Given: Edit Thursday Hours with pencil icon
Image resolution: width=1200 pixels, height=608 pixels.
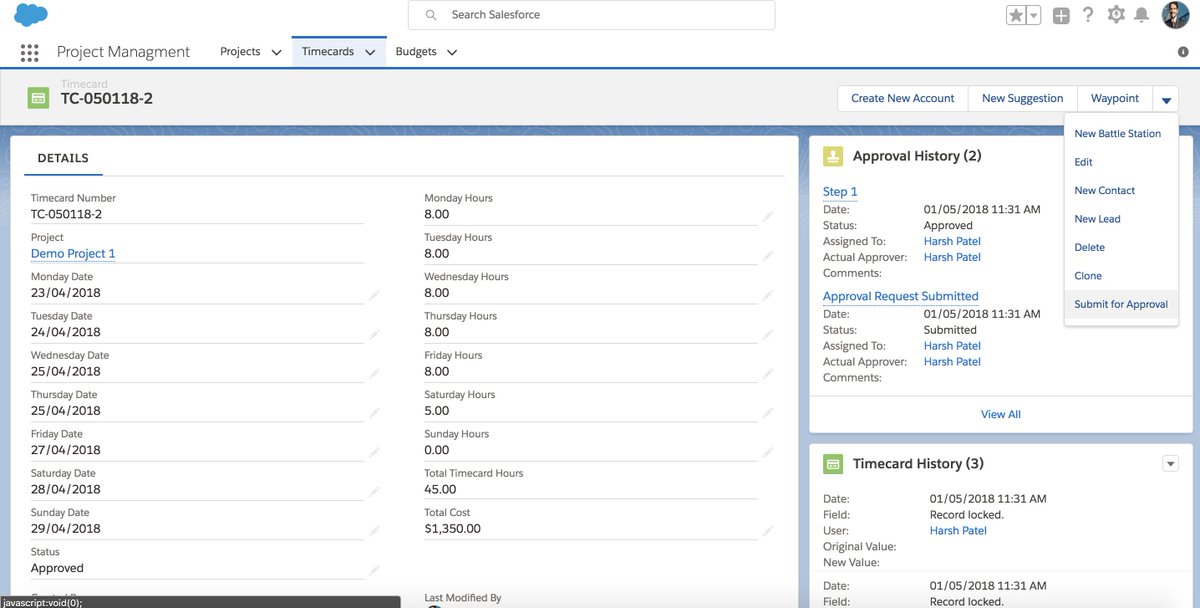Looking at the screenshot, I should [x=768, y=334].
